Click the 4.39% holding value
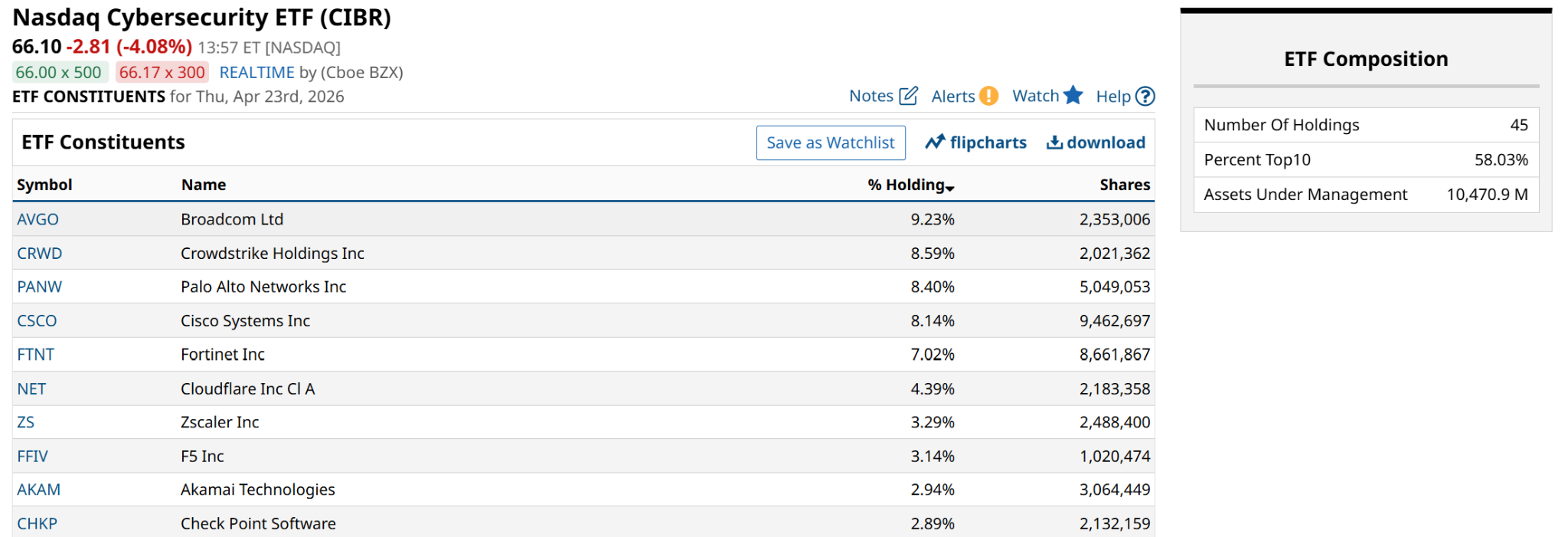 [x=933, y=388]
